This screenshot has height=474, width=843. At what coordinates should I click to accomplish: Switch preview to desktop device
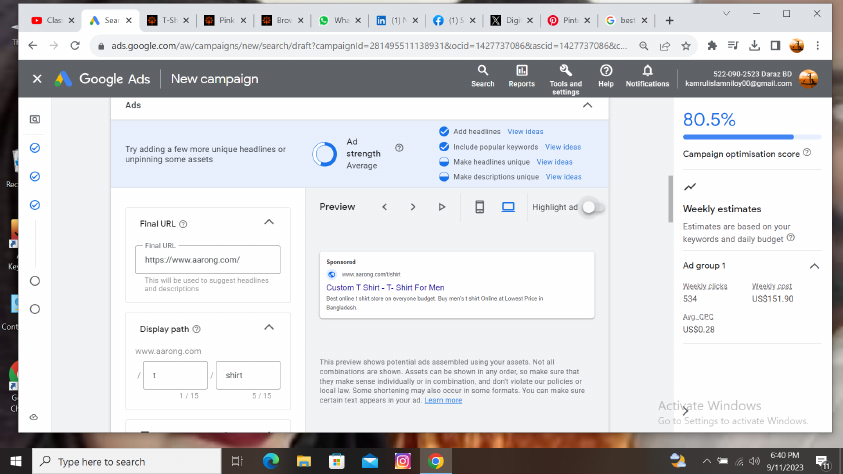pos(508,207)
